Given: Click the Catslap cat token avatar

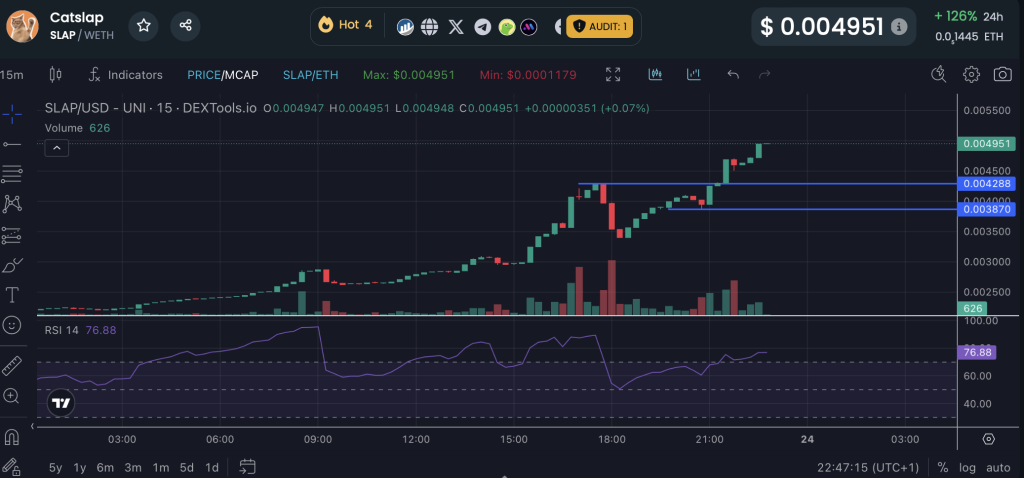Looking at the screenshot, I should coord(22,26).
